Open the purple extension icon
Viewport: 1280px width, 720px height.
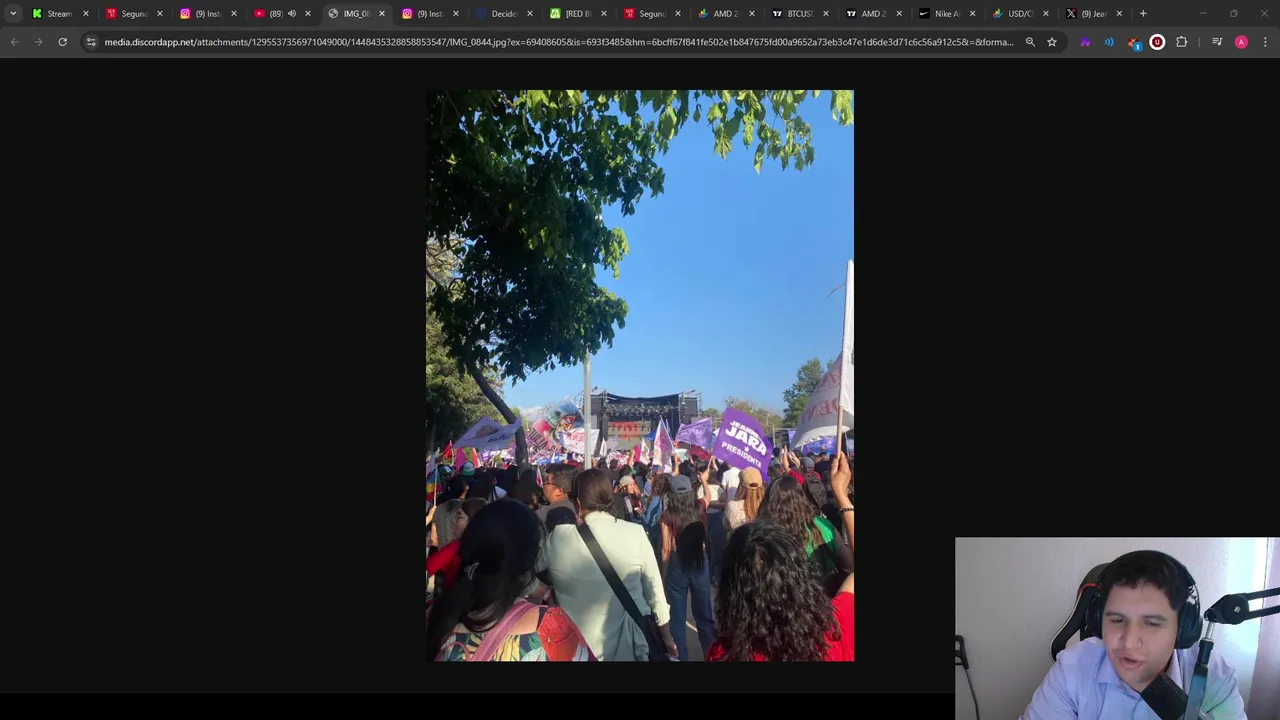click(1085, 42)
